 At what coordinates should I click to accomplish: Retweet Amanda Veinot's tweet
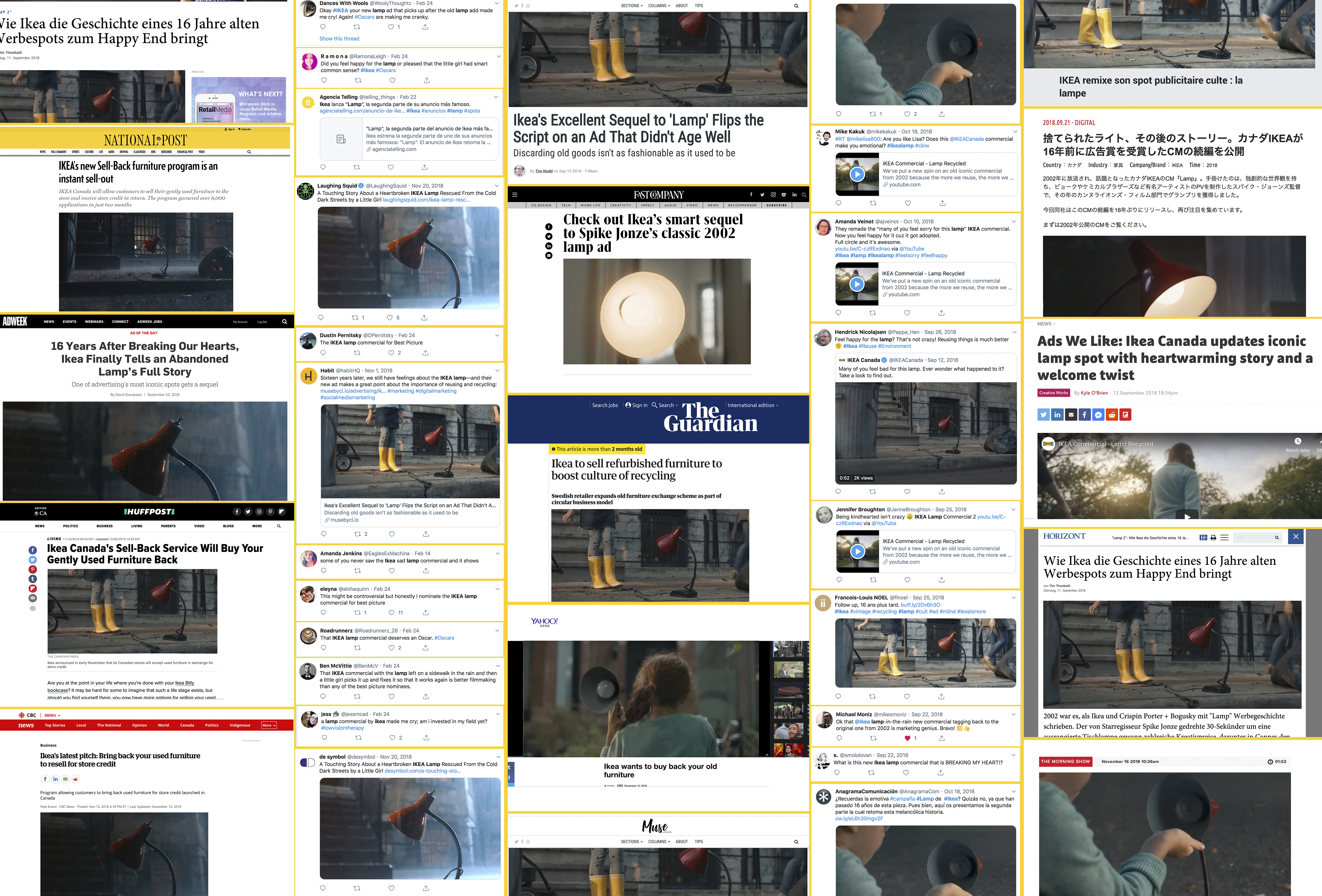coord(873,313)
